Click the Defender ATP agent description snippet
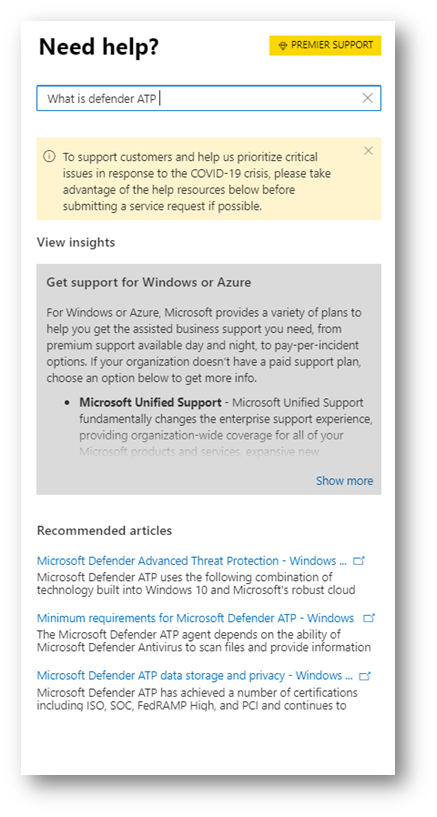This screenshot has height=817, width=437. click(204, 641)
